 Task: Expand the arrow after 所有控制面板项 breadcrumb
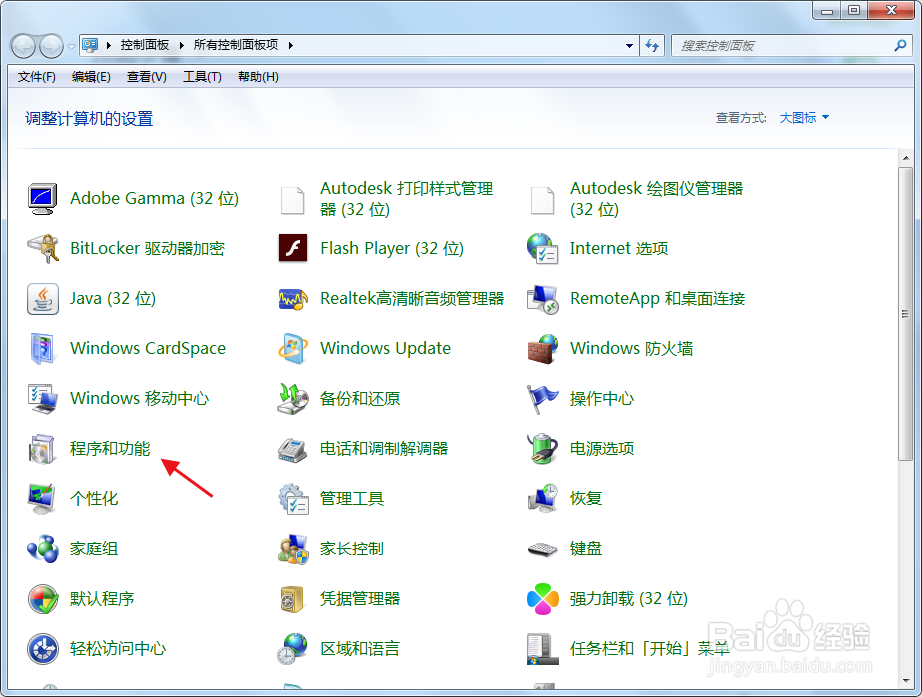pos(290,45)
